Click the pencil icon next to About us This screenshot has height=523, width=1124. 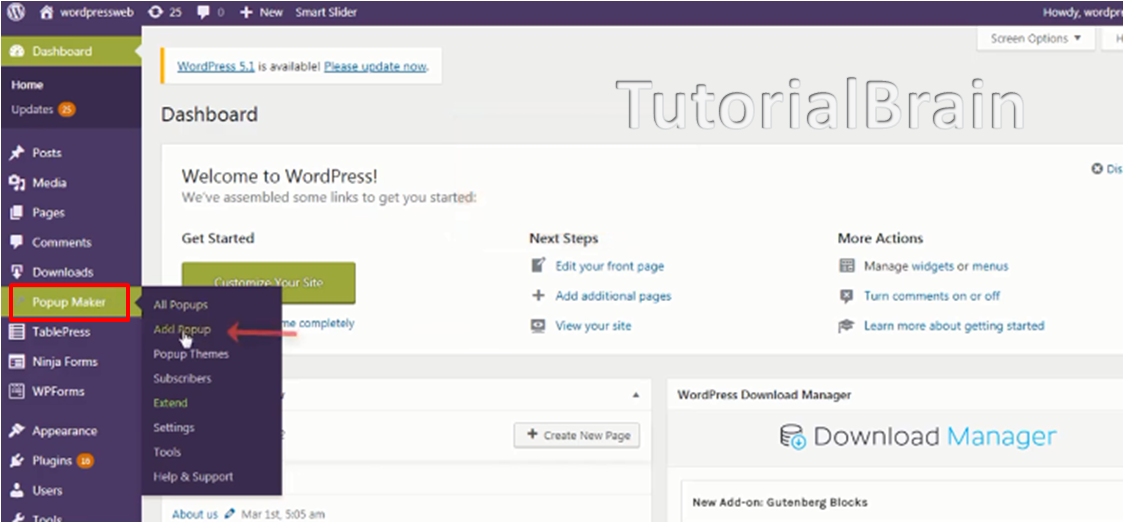229,514
